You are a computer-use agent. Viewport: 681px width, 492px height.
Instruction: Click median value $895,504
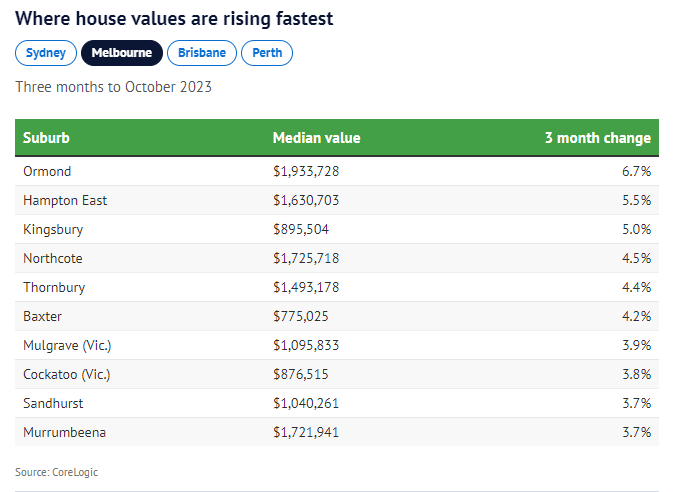[301, 229]
